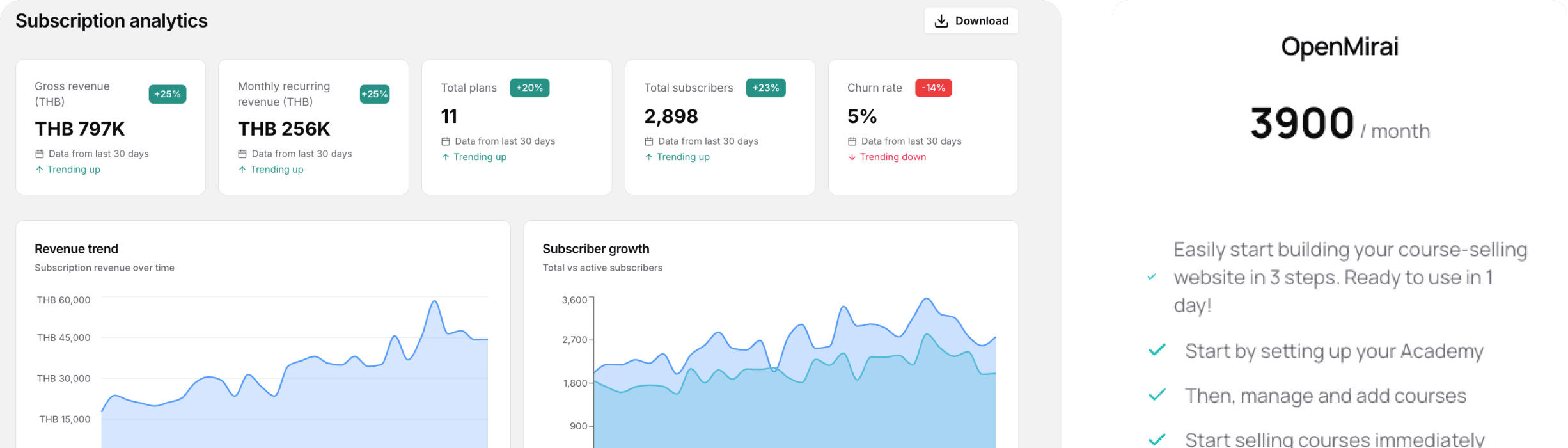Image resolution: width=1568 pixels, height=448 pixels.
Task: Click the +20% badge on Total plans
Action: click(529, 88)
